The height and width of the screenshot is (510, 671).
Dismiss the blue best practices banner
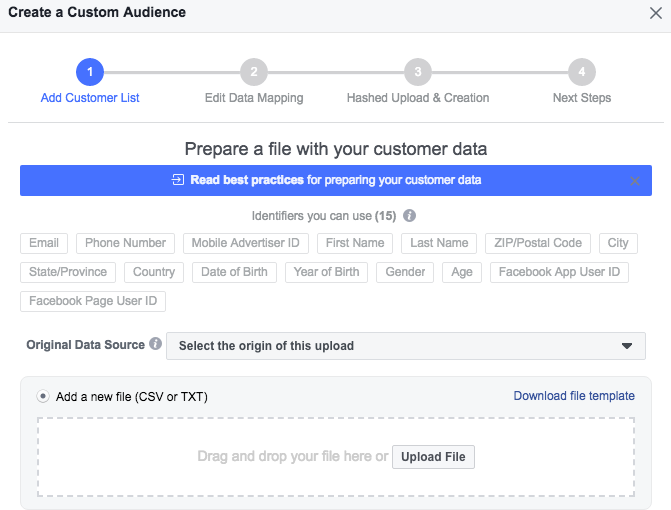click(x=635, y=181)
